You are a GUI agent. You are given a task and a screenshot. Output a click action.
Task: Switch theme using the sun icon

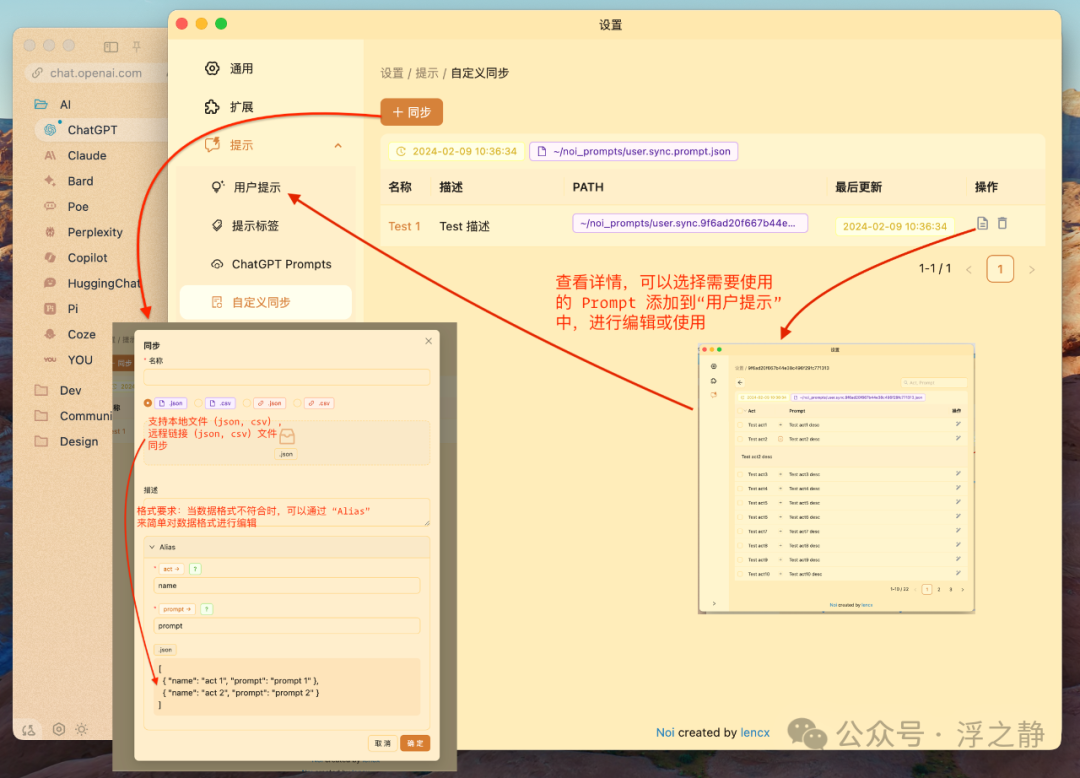[x=82, y=729]
